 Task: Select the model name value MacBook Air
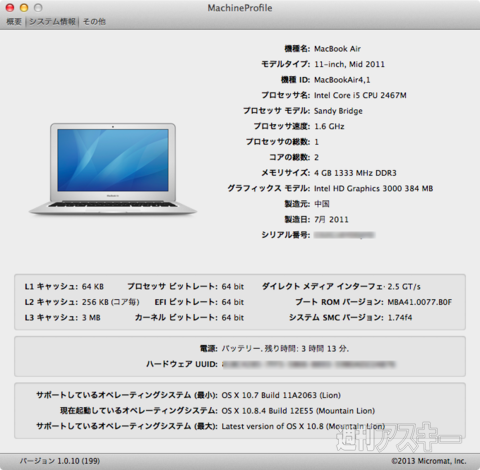[337, 49]
